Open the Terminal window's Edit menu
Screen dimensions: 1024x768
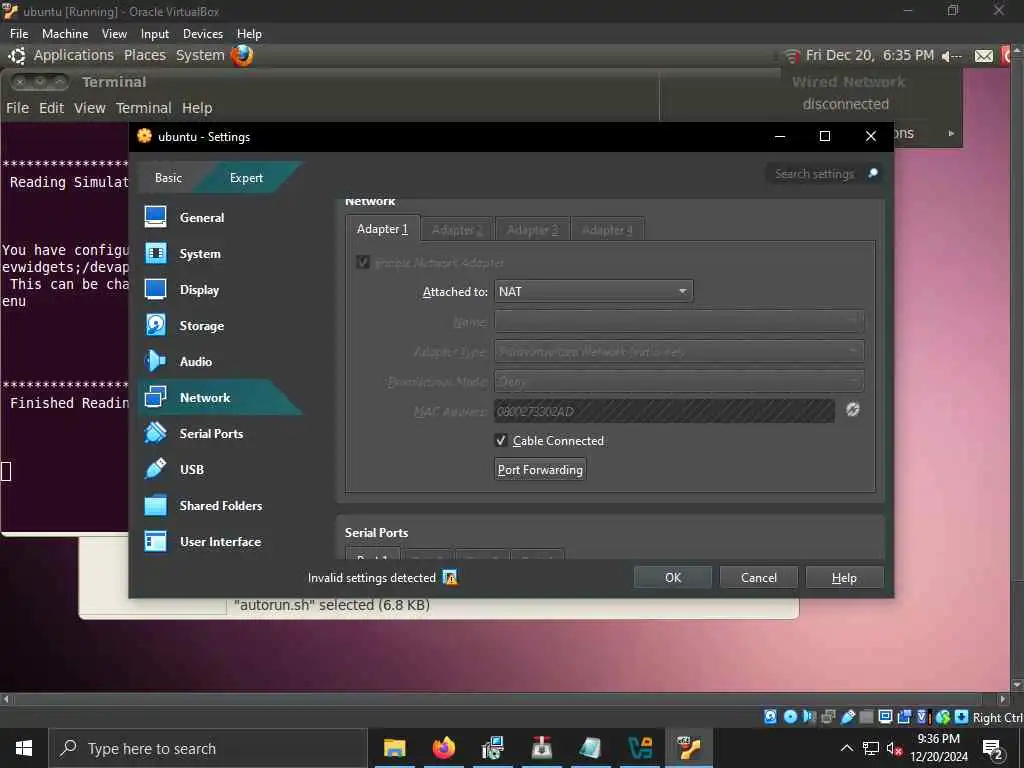pyautogui.click(x=51, y=108)
